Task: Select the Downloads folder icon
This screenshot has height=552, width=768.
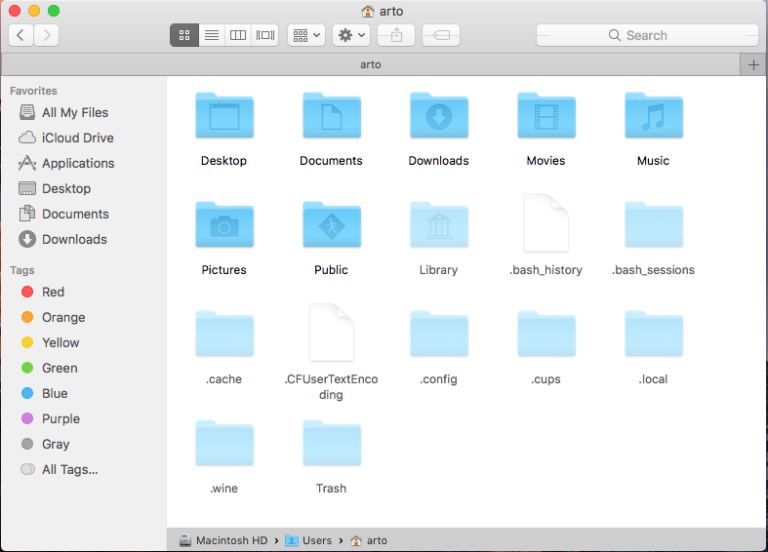Action: tap(439, 116)
